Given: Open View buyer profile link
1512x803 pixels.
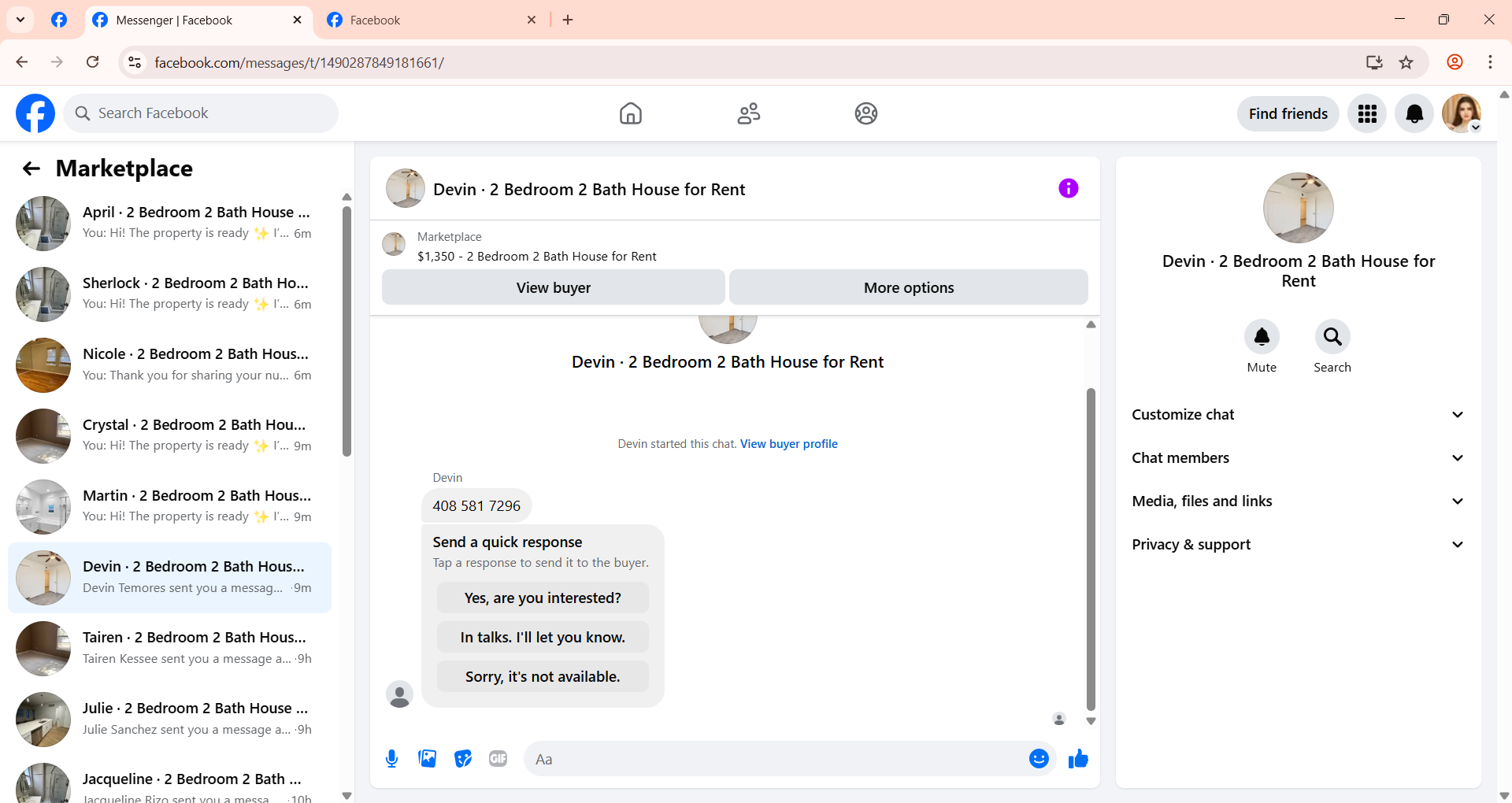Looking at the screenshot, I should coord(789,444).
